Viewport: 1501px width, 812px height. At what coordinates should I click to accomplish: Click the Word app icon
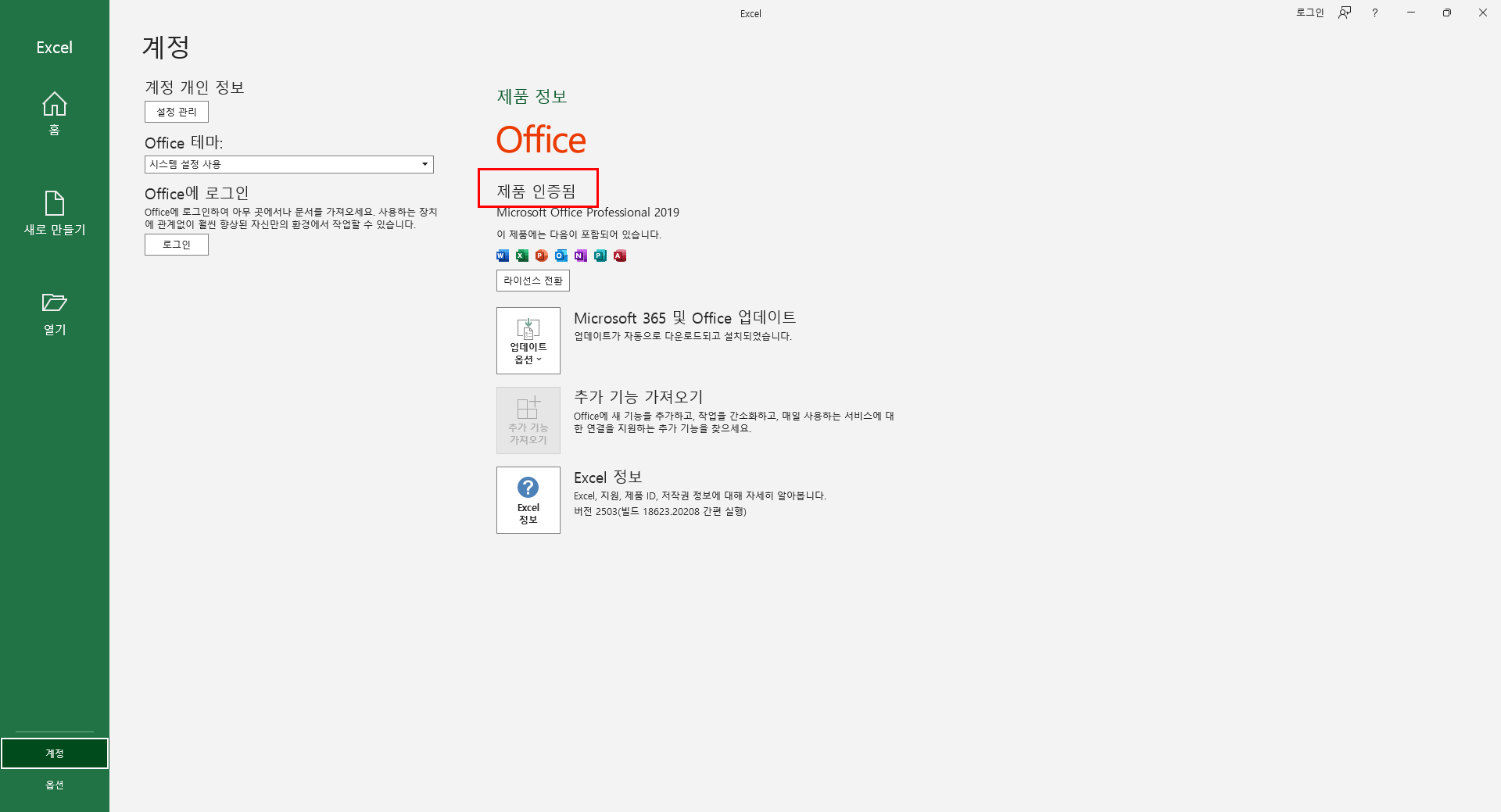[x=503, y=256]
